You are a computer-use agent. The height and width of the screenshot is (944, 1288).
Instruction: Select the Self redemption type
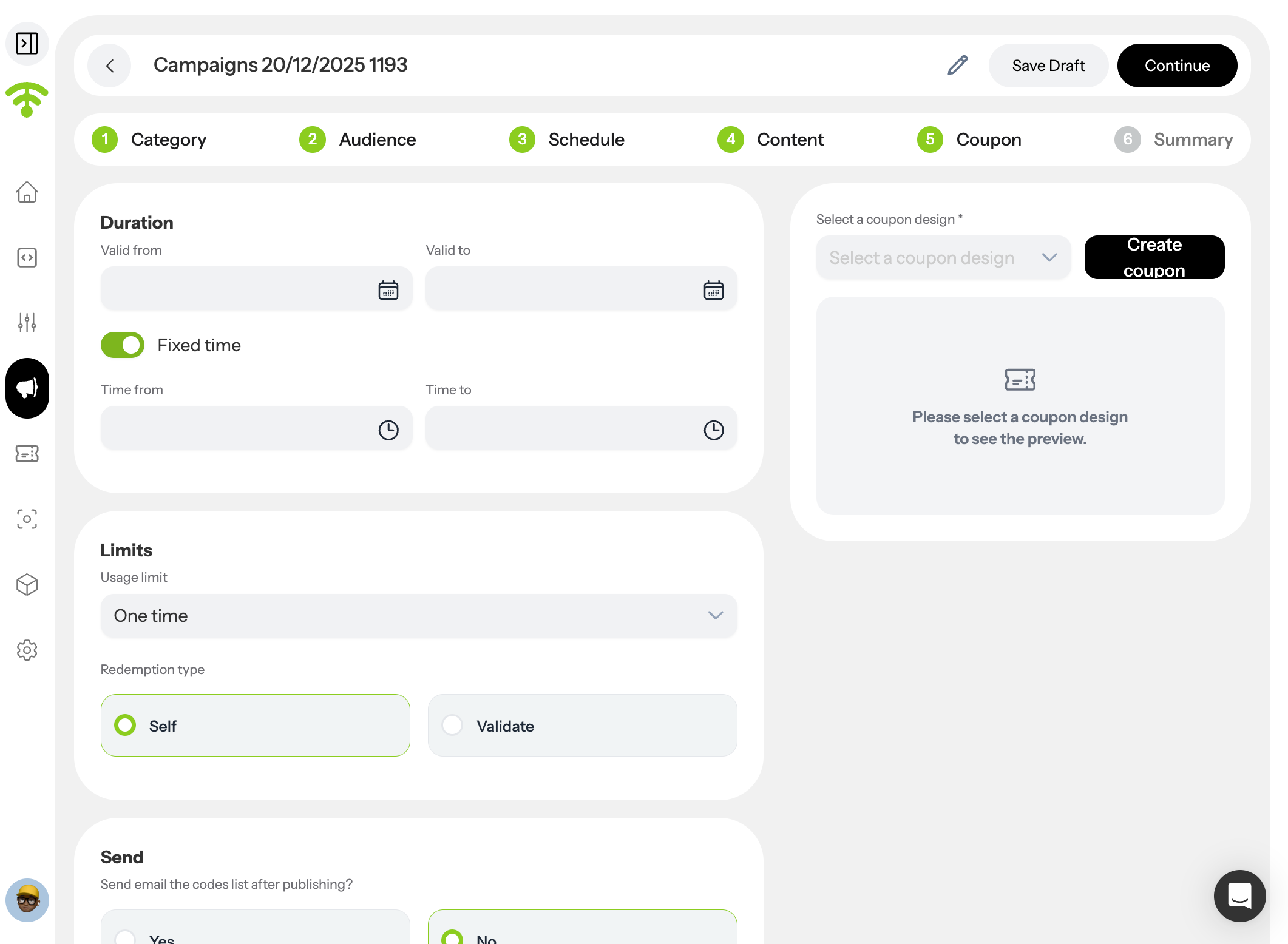(x=256, y=726)
